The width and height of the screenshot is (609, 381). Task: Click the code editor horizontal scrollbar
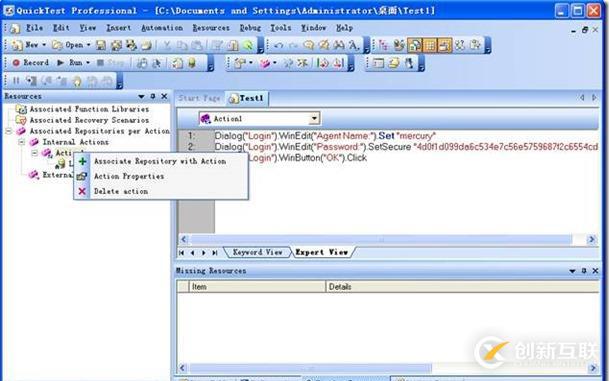[381, 239]
